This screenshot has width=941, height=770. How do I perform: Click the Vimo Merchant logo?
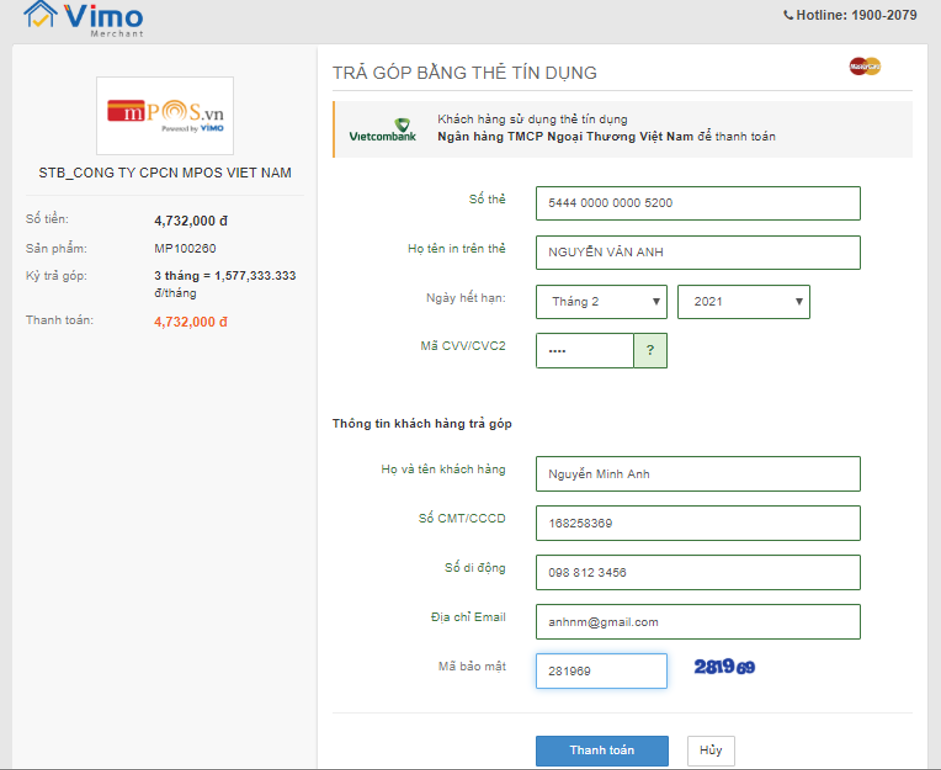click(84, 17)
